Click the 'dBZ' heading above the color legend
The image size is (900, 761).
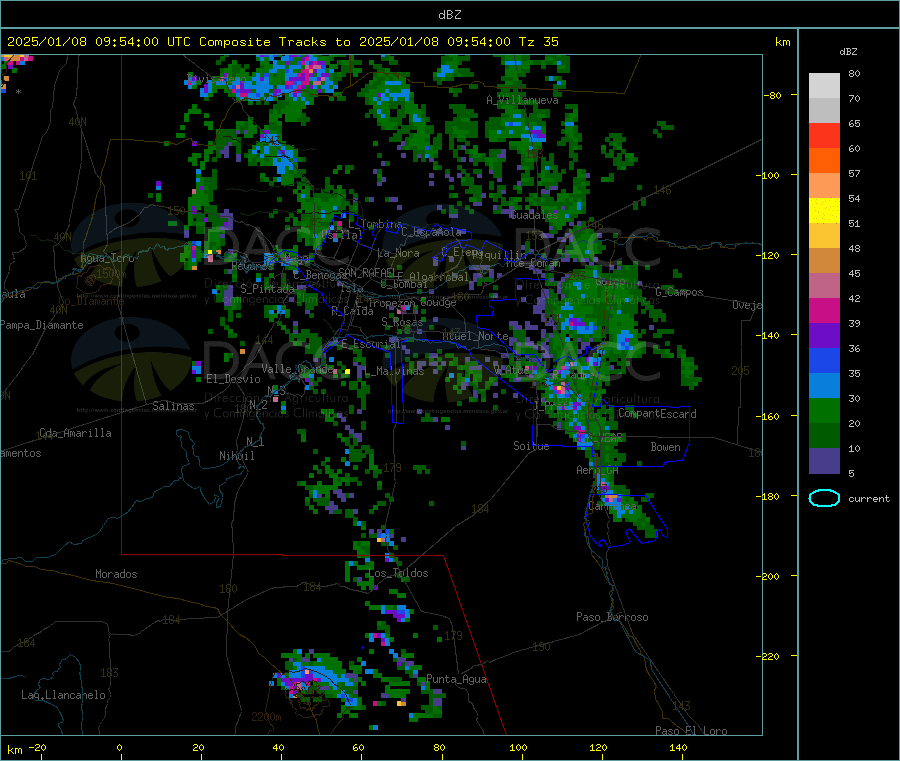848,52
